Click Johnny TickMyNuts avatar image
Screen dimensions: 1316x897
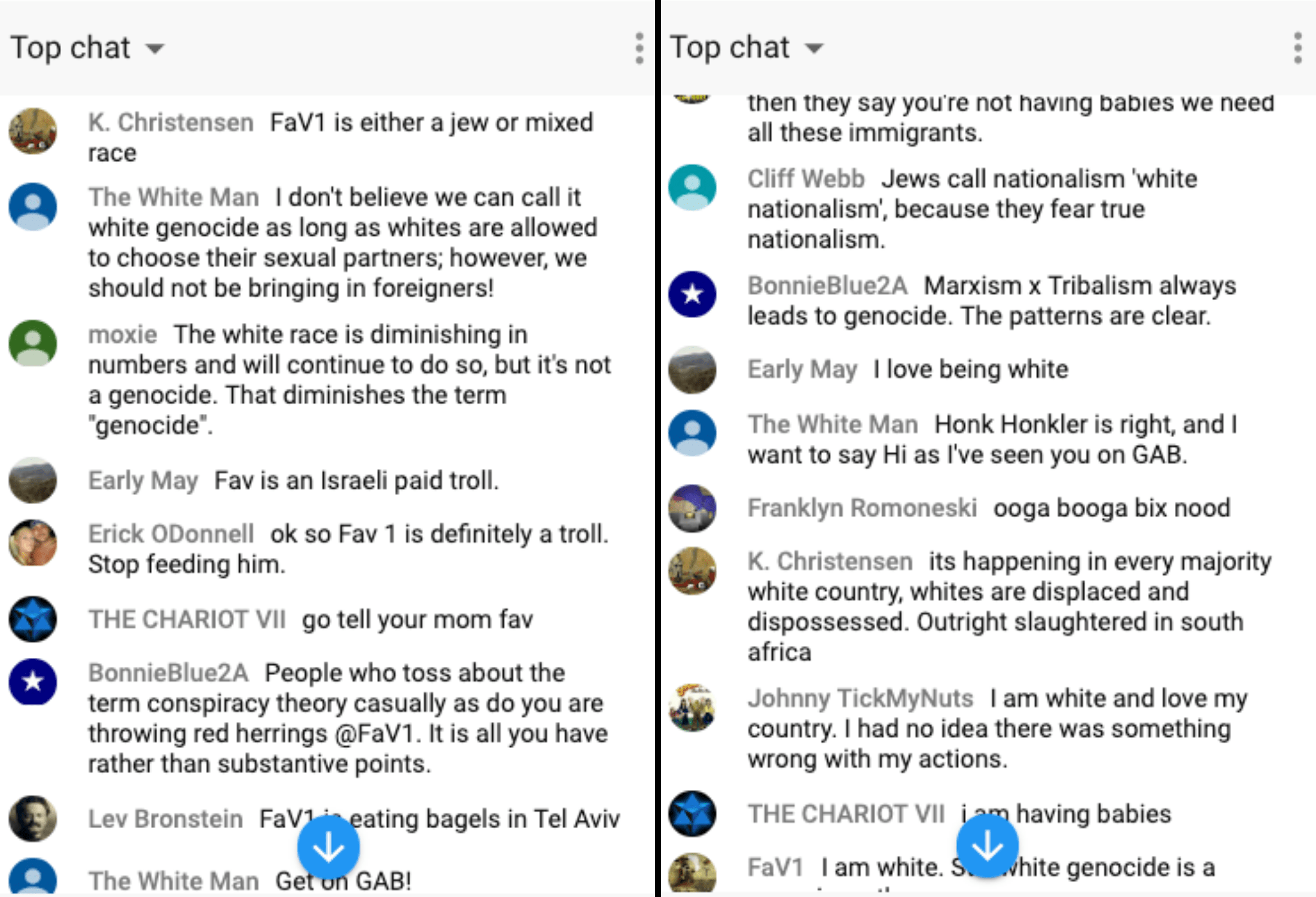click(x=692, y=707)
